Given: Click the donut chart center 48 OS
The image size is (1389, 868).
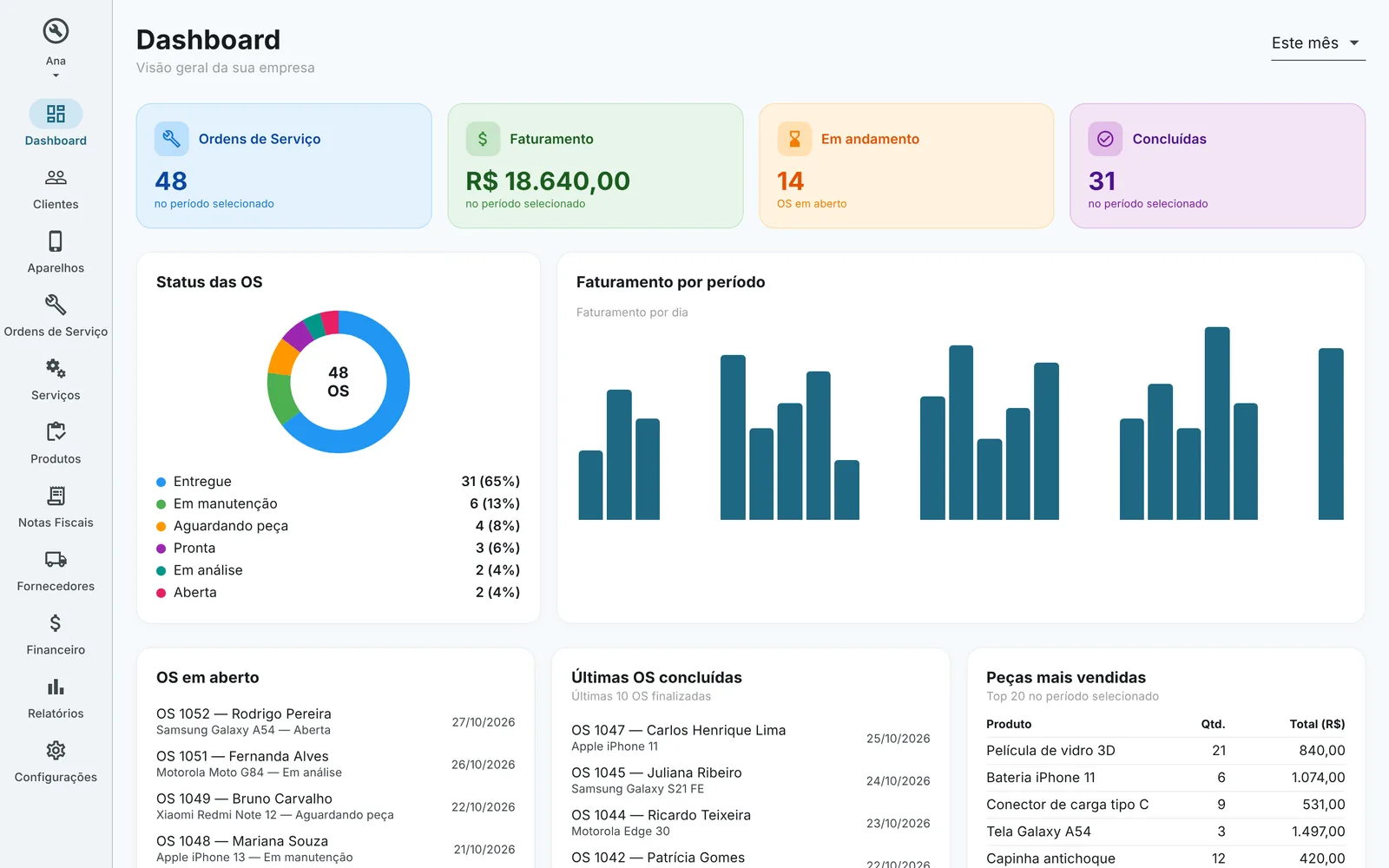Looking at the screenshot, I should pos(338,382).
